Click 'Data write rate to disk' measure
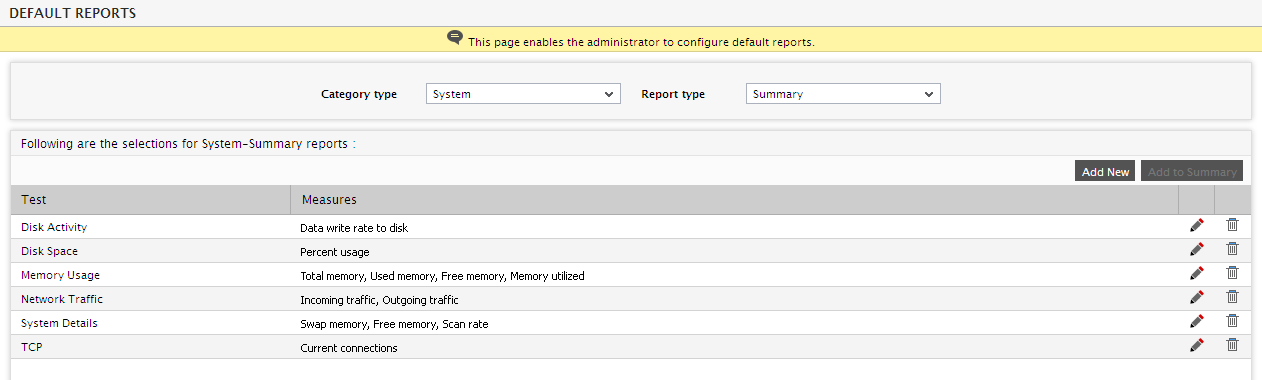 (x=354, y=228)
